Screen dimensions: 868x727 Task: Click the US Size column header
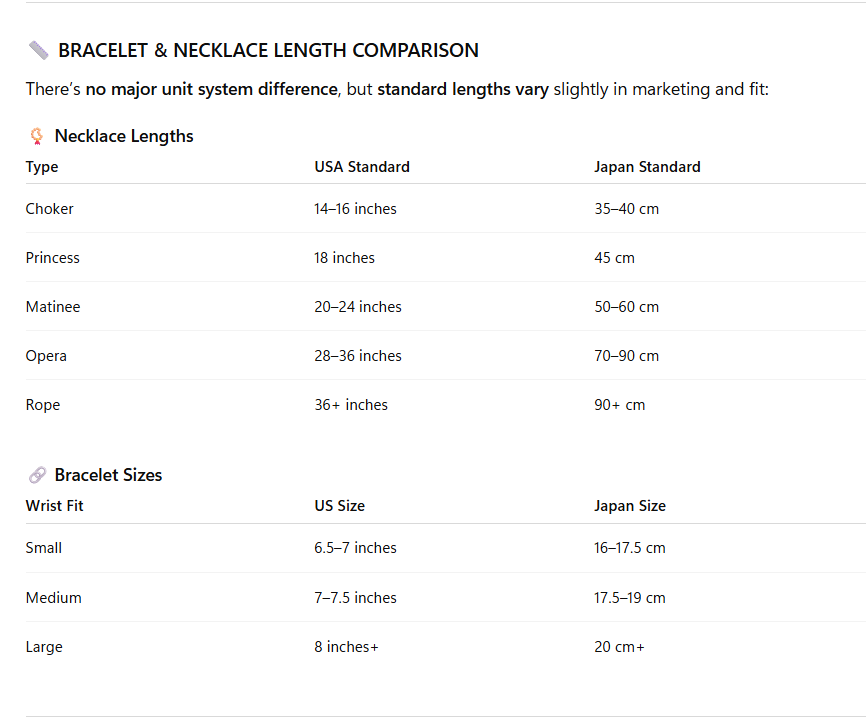pos(339,506)
